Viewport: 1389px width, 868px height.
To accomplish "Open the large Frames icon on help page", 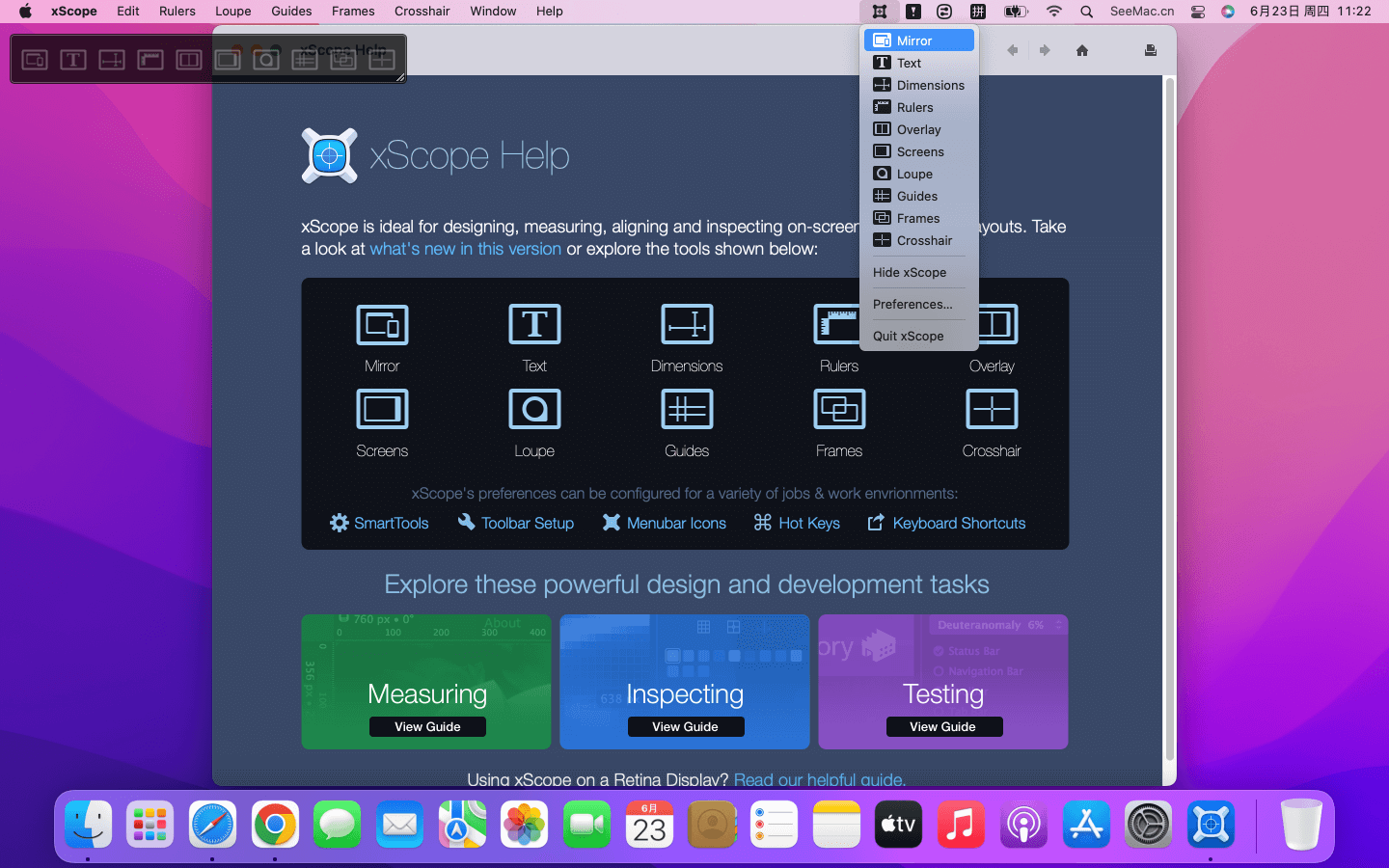I will [839, 409].
